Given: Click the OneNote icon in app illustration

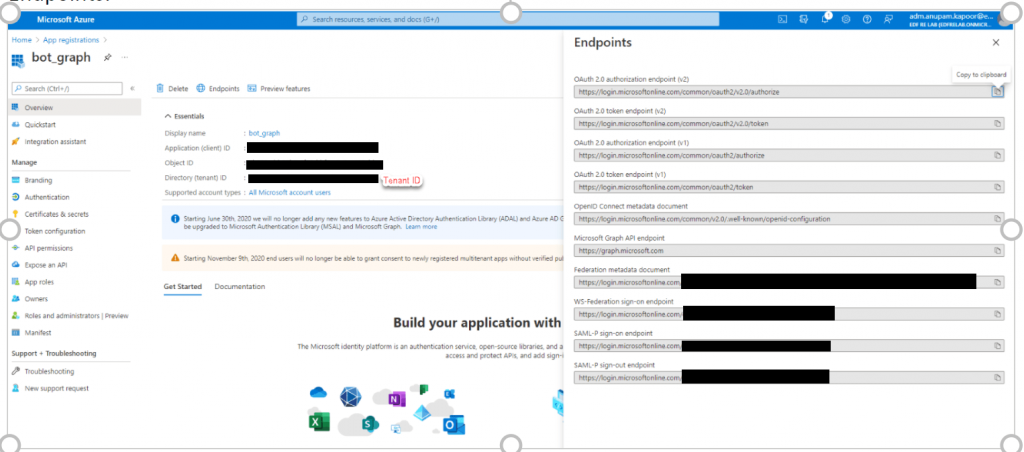Looking at the screenshot, I should (397, 398).
